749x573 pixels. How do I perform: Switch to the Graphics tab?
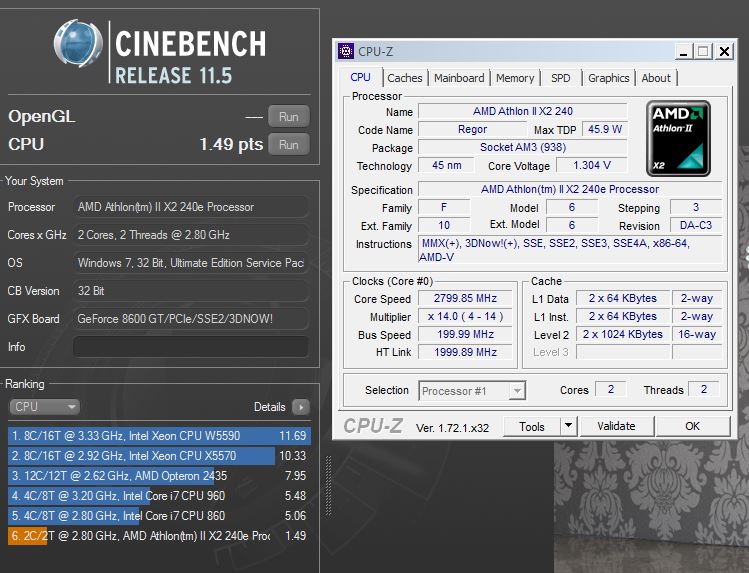[609, 78]
